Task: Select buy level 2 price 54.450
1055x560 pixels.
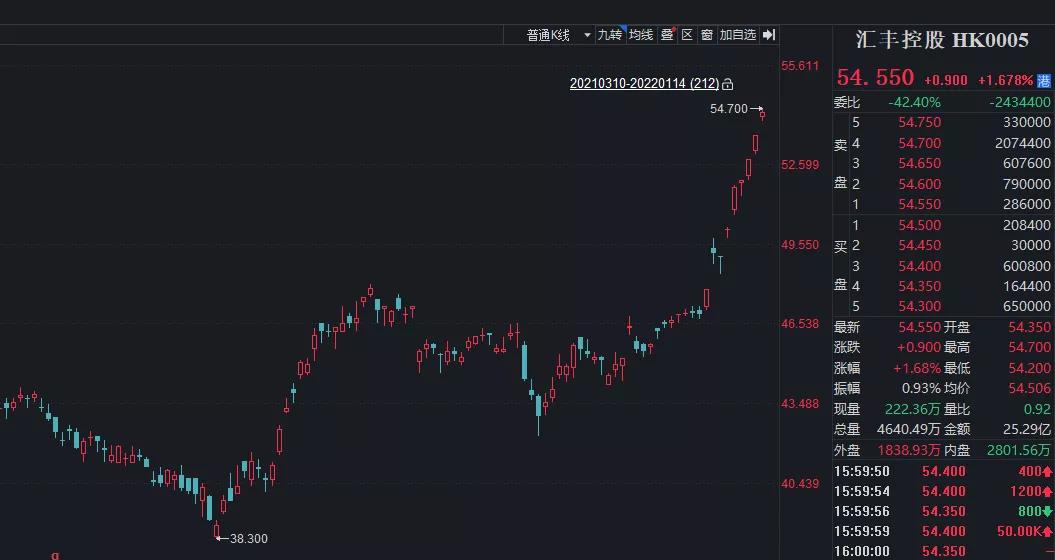Action: tap(919, 245)
